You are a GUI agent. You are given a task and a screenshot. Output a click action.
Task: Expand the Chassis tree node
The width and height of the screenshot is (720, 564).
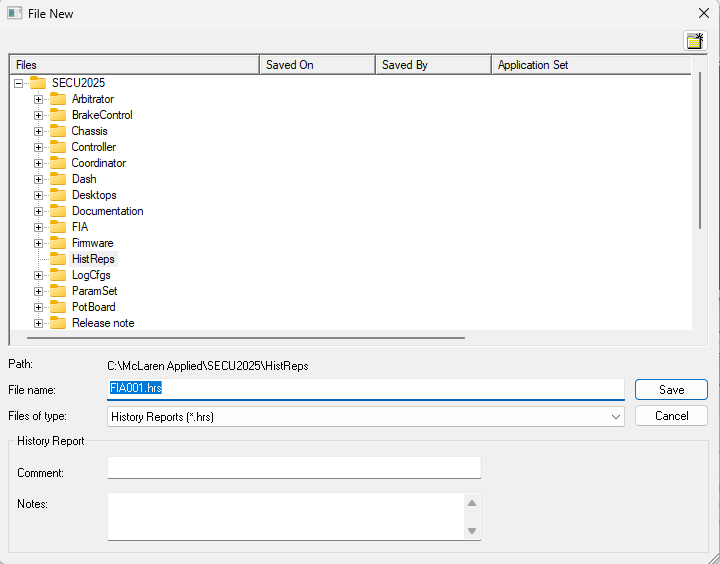click(x=39, y=132)
